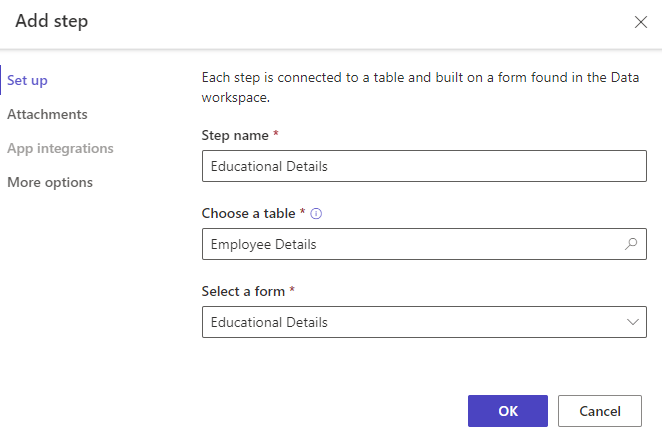Click the Add step dialog title
This screenshot has width=662, height=443.
[x=52, y=21]
